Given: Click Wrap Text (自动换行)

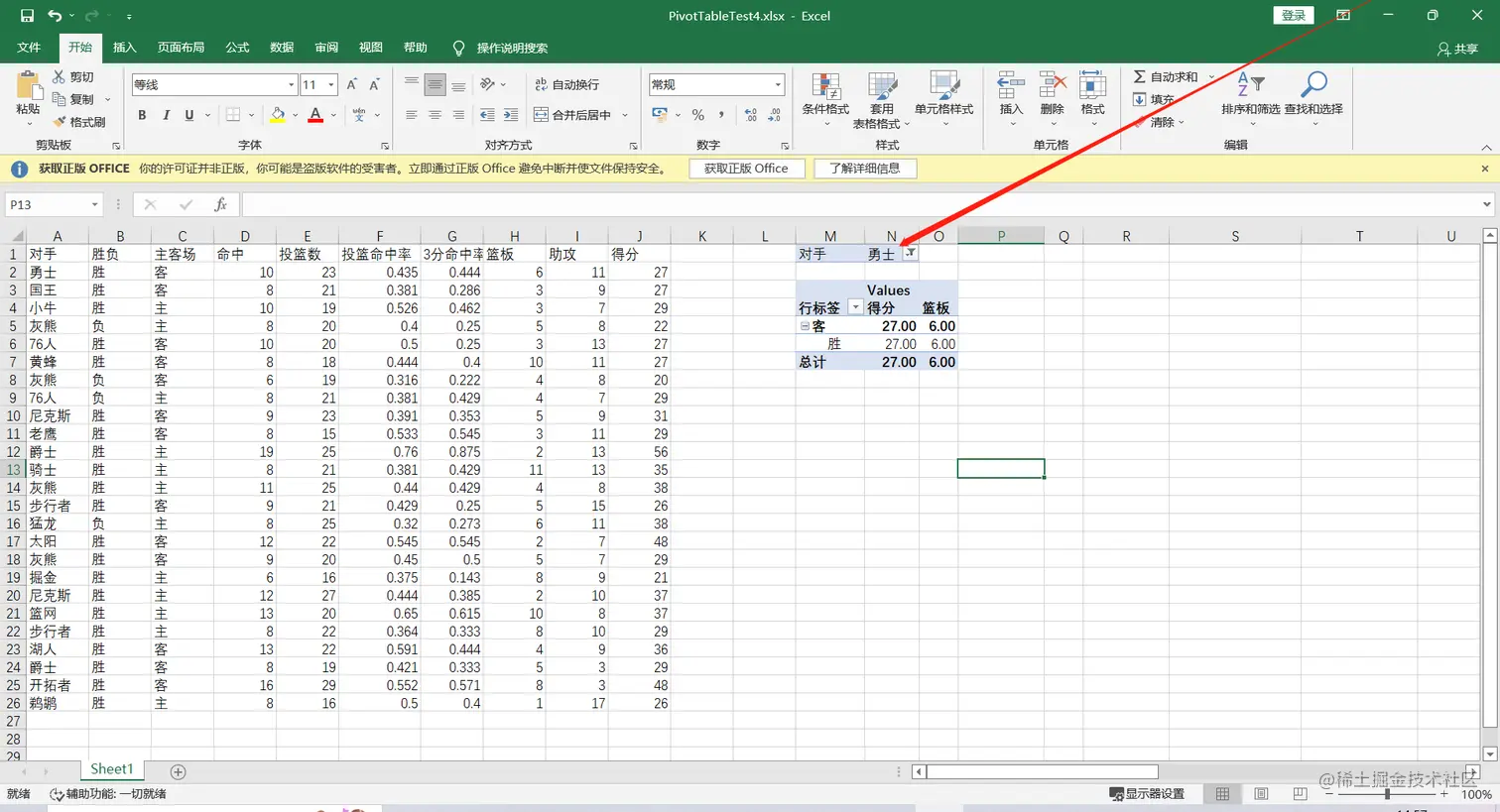Looking at the screenshot, I should tap(566, 85).
